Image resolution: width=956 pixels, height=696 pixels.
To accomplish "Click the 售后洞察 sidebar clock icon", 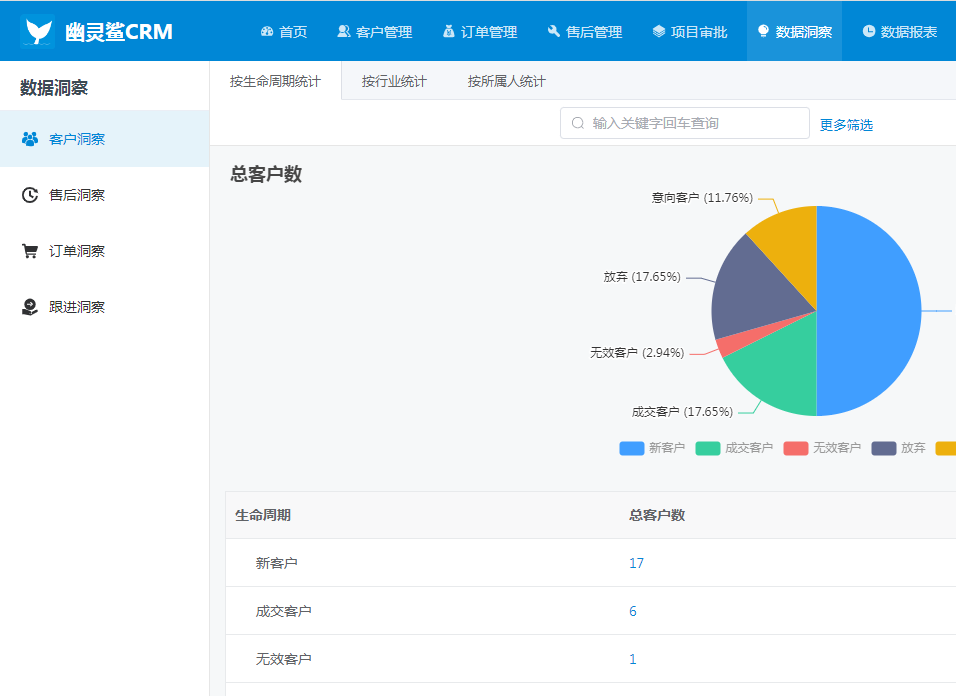I will (30, 195).
